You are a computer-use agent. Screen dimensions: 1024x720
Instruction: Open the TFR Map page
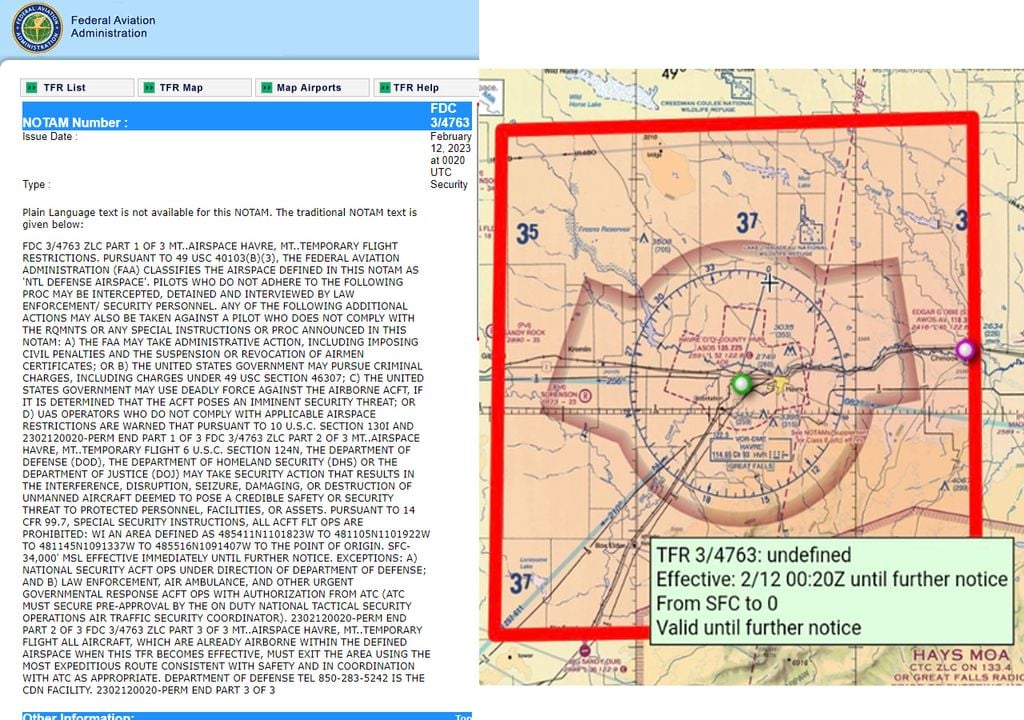[181, 88]
